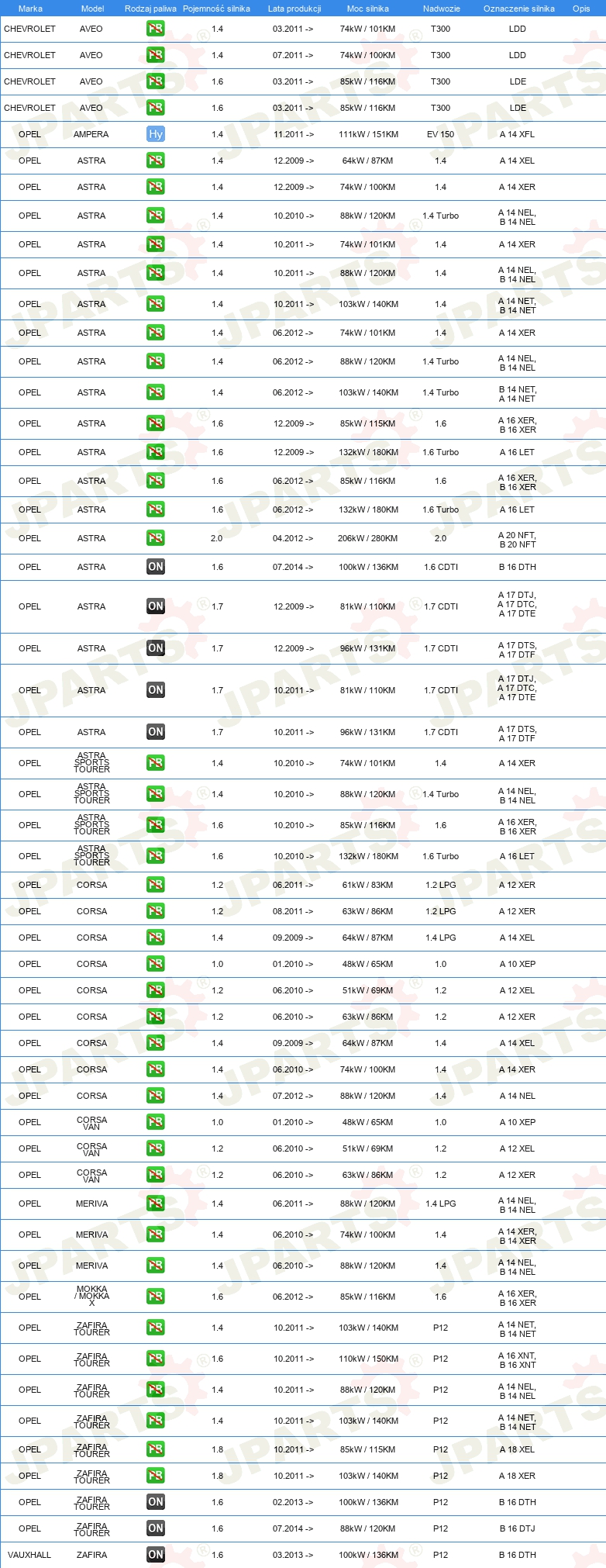The height and width of the screenshot is (1568, 606).
Task: Click petrol icon in Corsa 1.4 LPG row
Action: click(x=155, y=938)
